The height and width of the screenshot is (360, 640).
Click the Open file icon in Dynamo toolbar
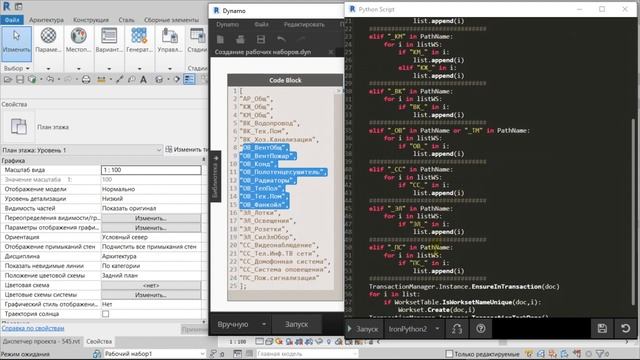click(240, 39)
